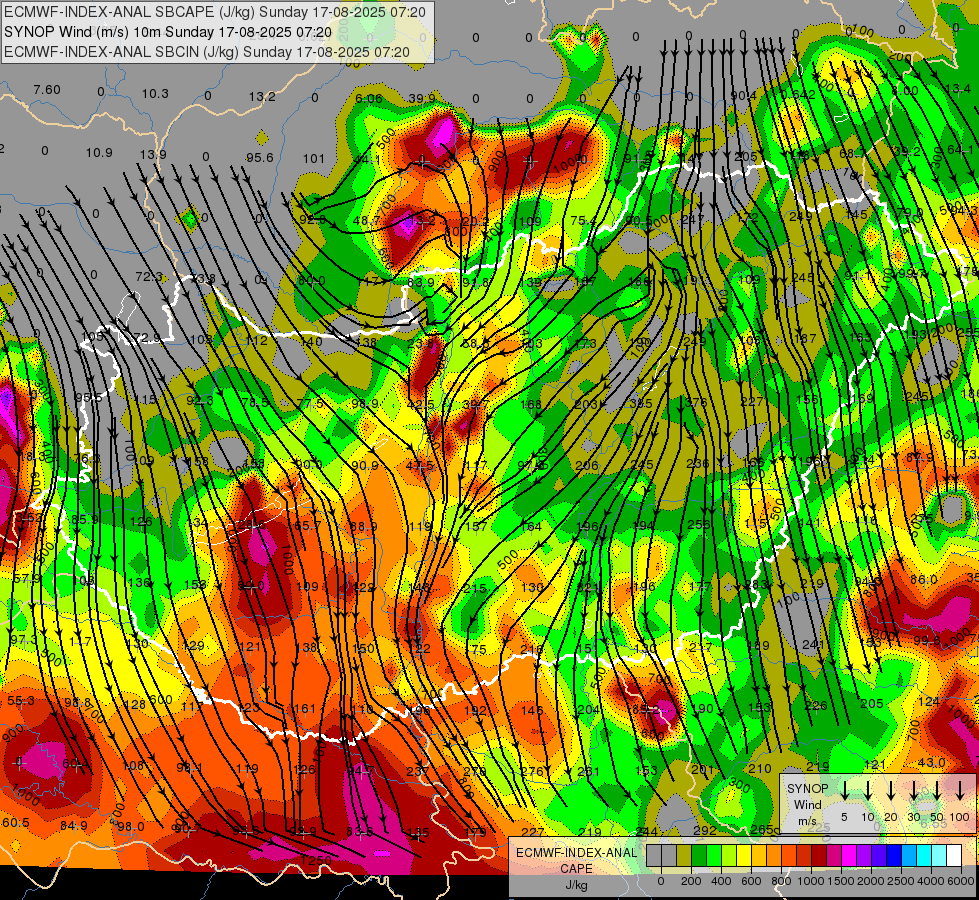Click the 84.9 value on the map

[x=74, y=826]
